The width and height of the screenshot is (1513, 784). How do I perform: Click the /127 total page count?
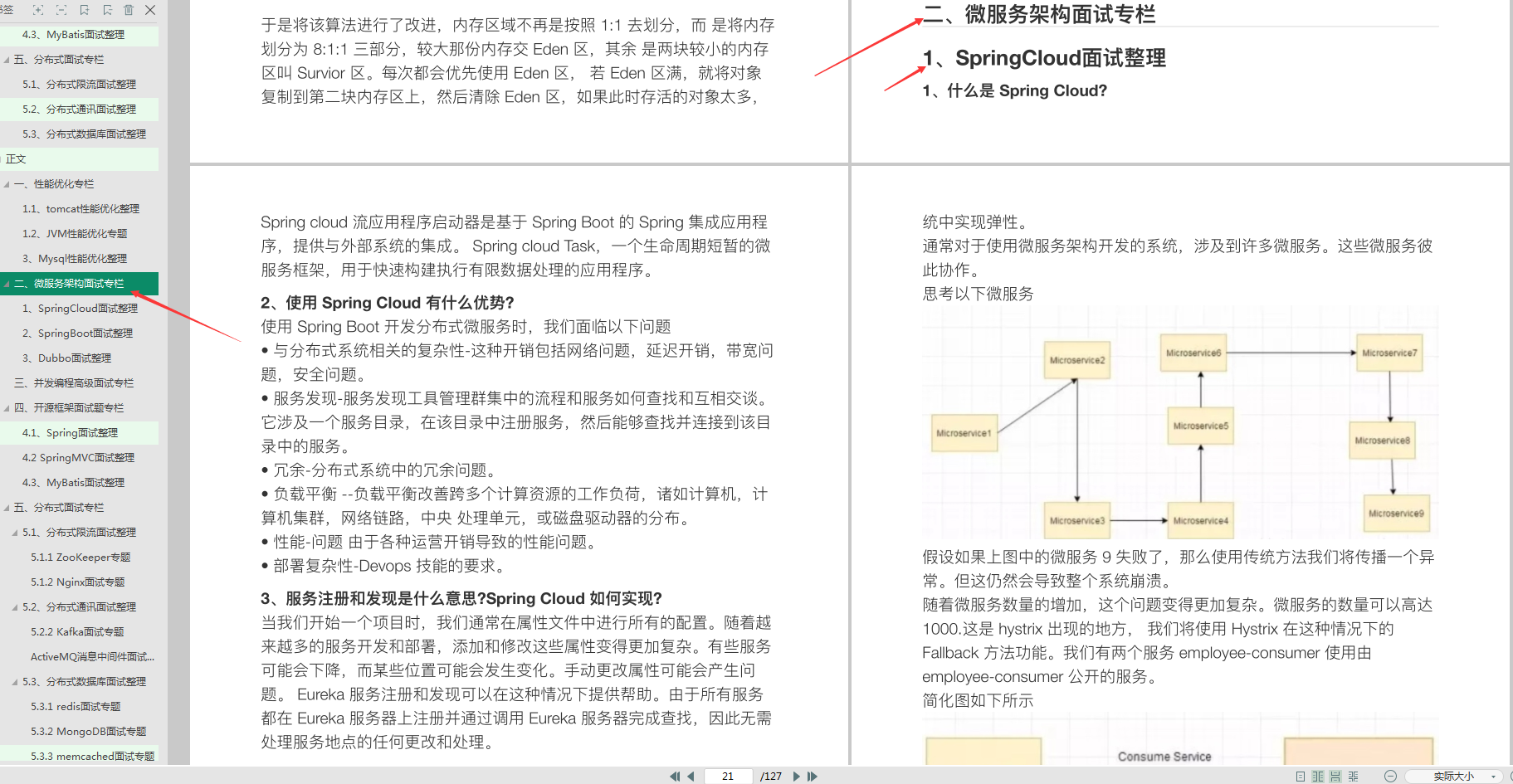coord(771,777)
